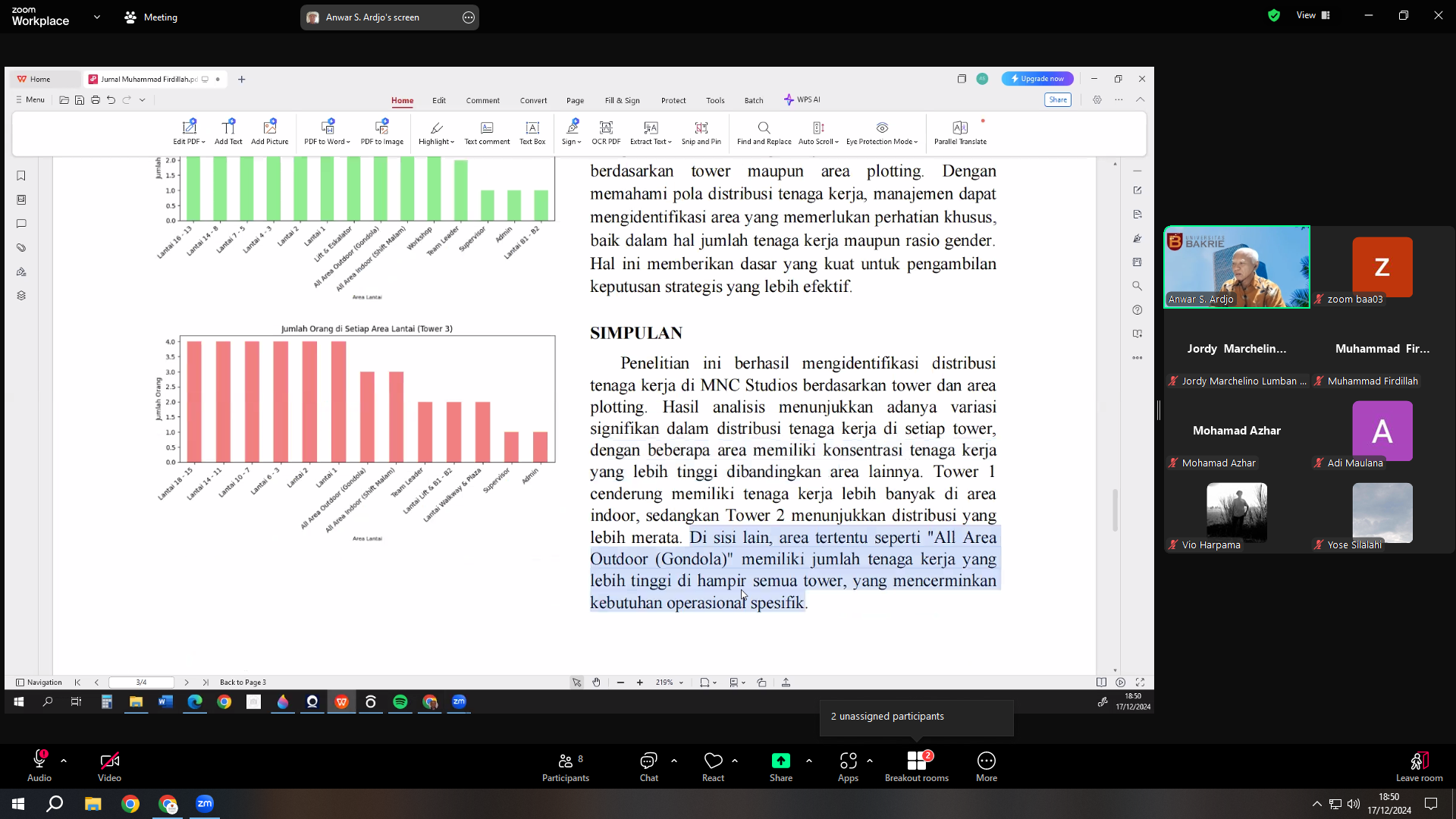The height and width of the screenshot is (819, 1456).
Task: Open the zoom level 219% dropdown
Action: coord(670,682)
